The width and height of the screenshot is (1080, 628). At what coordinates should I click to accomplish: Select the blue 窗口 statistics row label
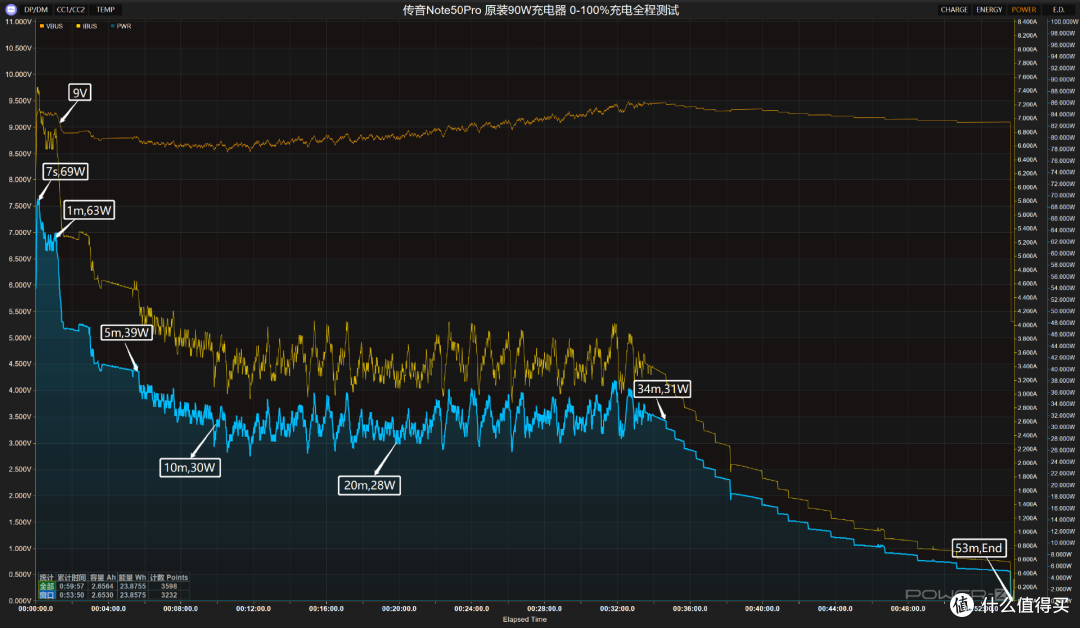point(47,595)
